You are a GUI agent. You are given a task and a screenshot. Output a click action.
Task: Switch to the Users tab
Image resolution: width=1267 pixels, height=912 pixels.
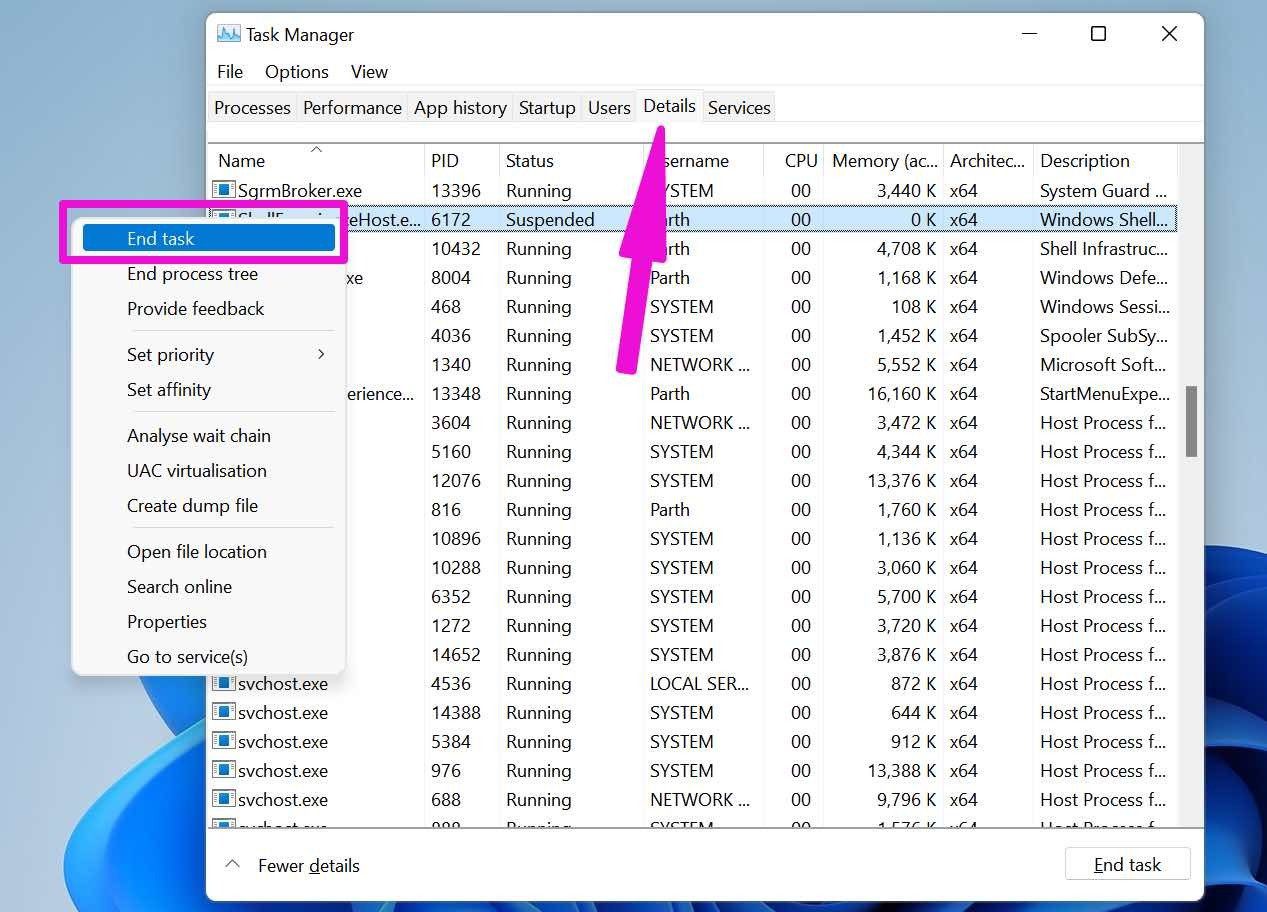point(609,108)
